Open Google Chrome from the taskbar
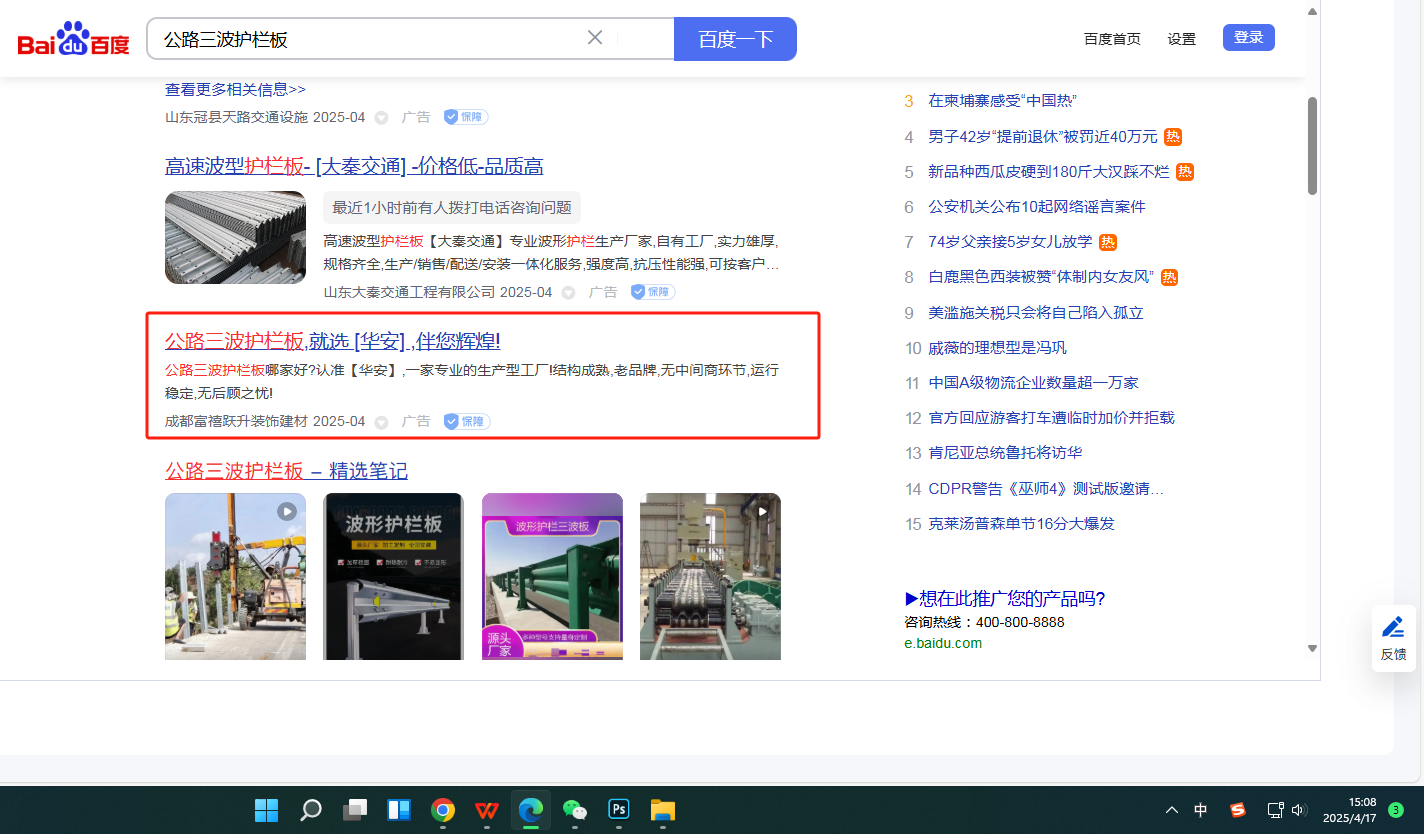 pyautogui.click(x=443, y=809)
